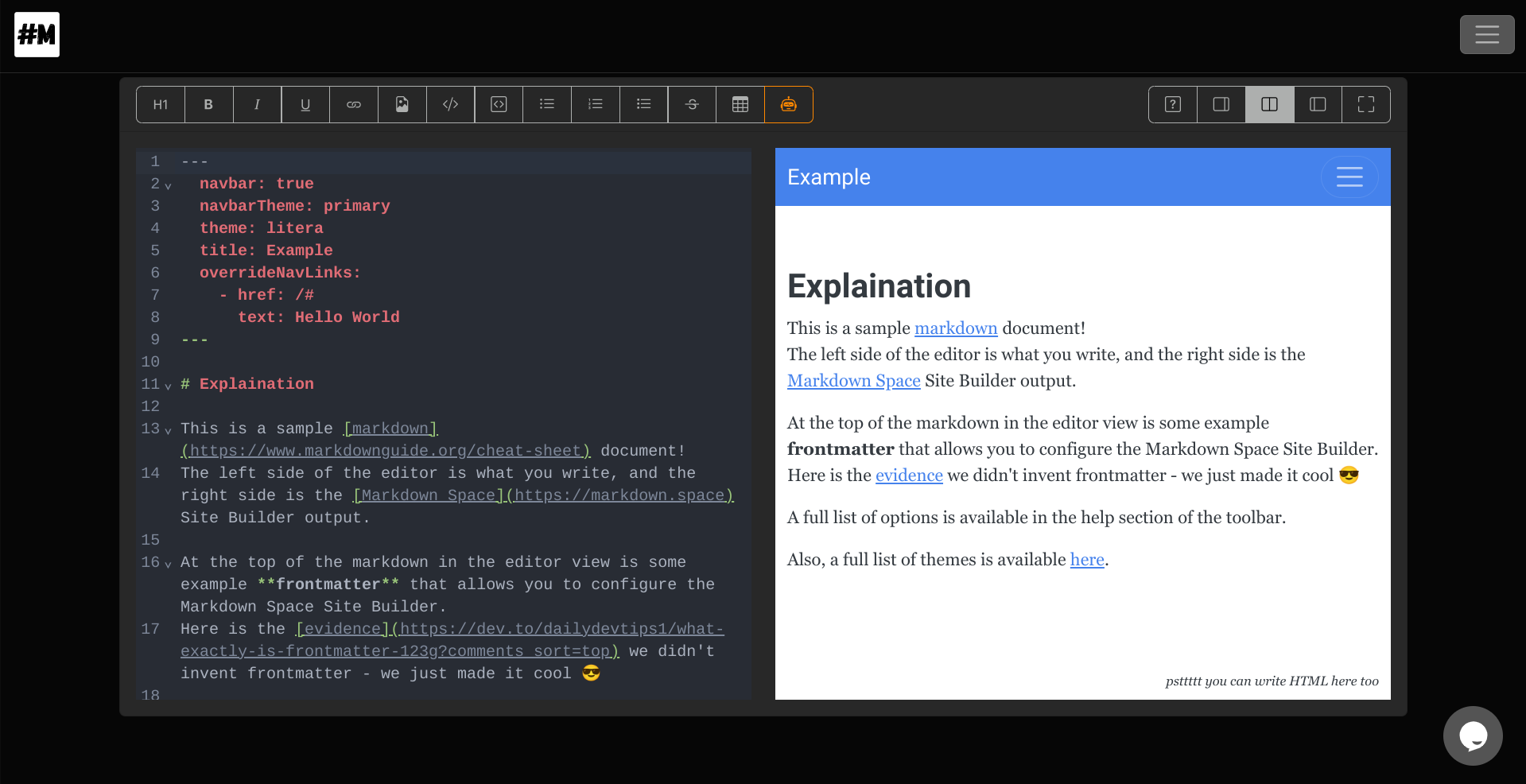1526x784 pixels.
Task: Collapse the code fold on line 16
Action: click(x=167, y=563)
